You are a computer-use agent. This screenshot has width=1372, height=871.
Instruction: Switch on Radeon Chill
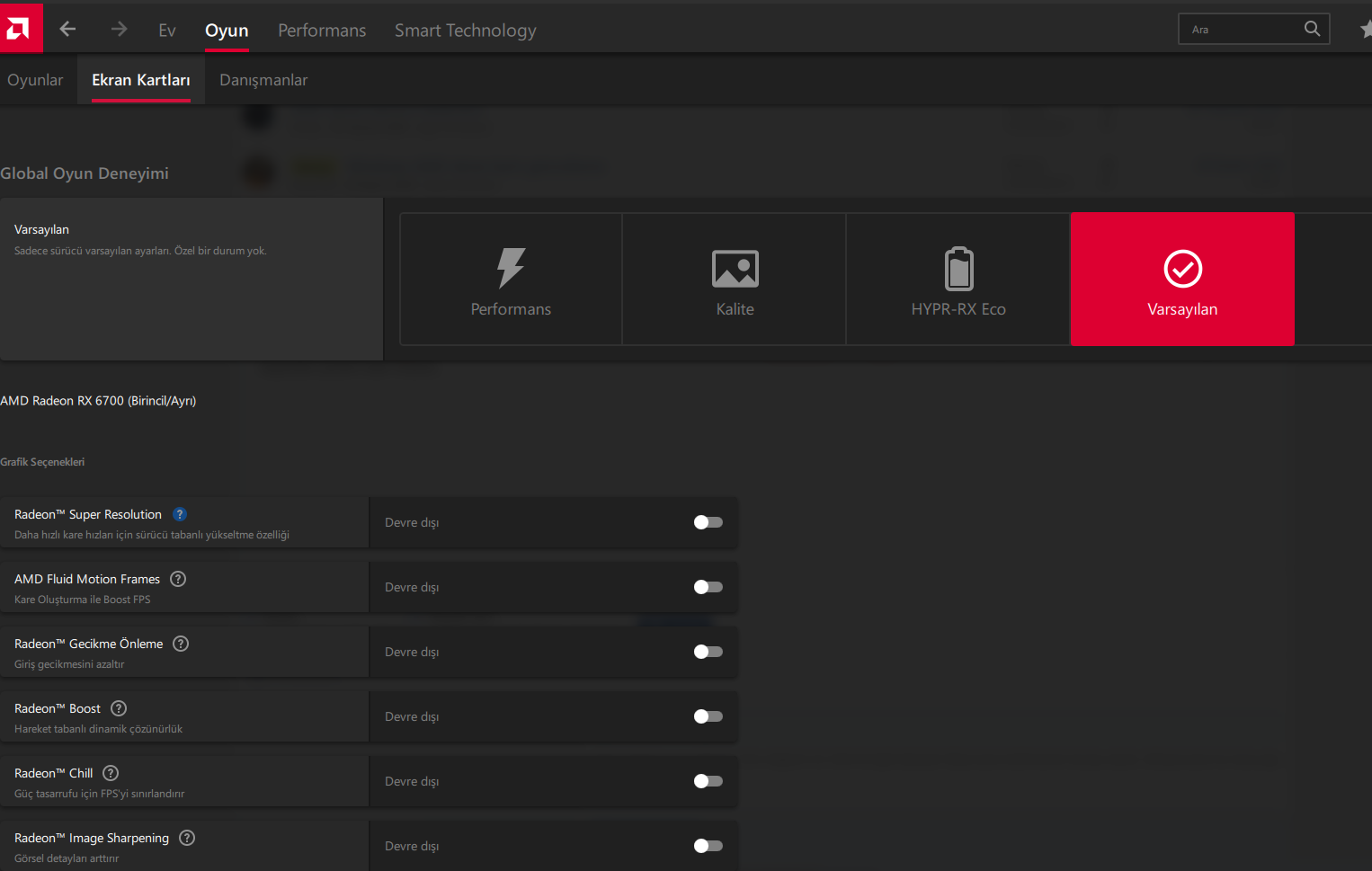[708, 781]
